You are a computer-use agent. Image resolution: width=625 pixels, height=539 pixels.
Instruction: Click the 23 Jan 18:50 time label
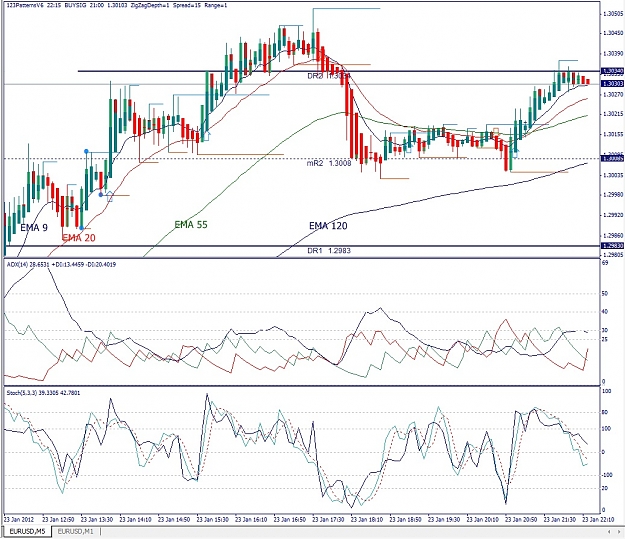point(406,520)
